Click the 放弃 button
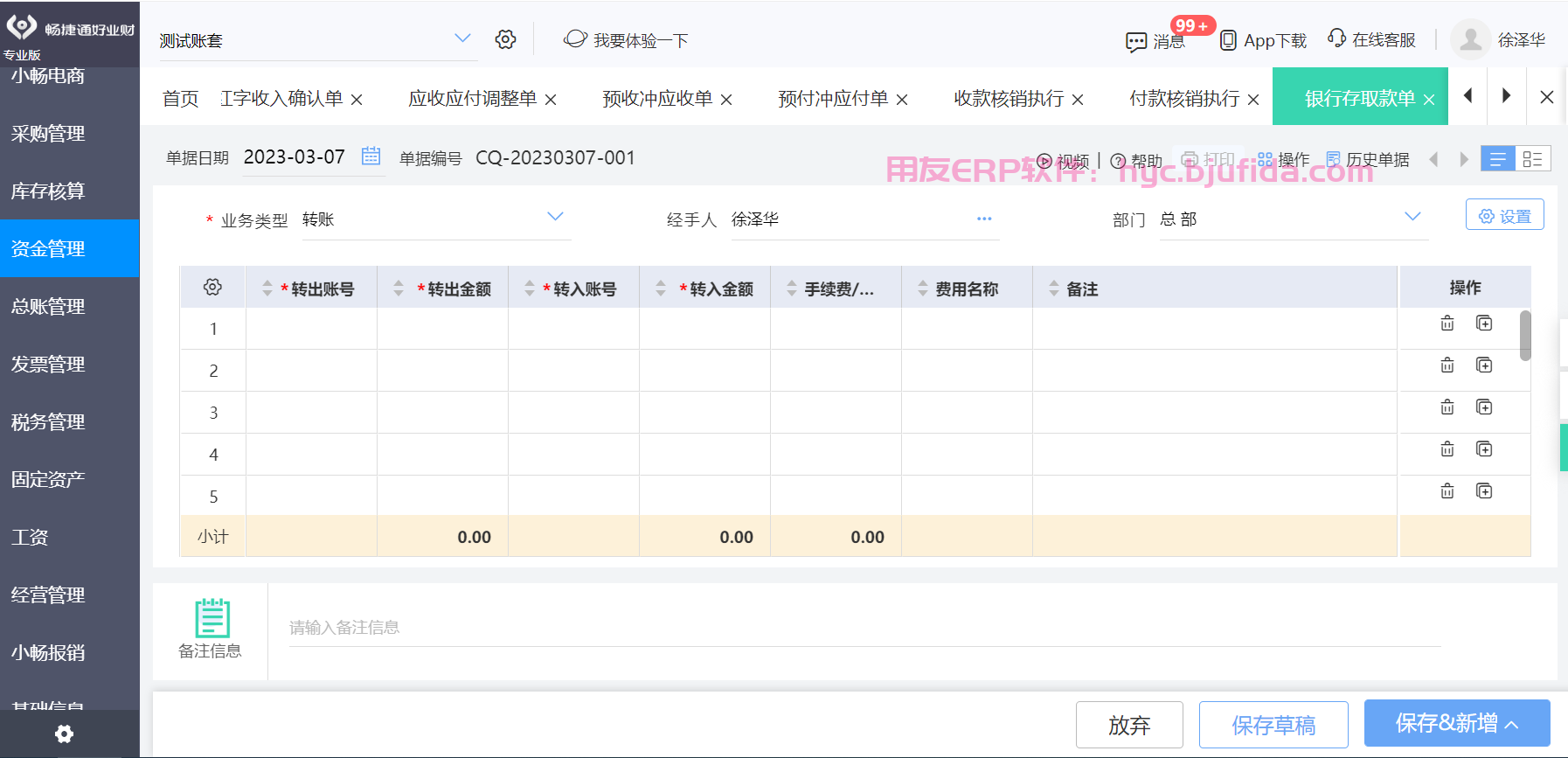Screen dimensions: 1568x758 point(1129,725)
